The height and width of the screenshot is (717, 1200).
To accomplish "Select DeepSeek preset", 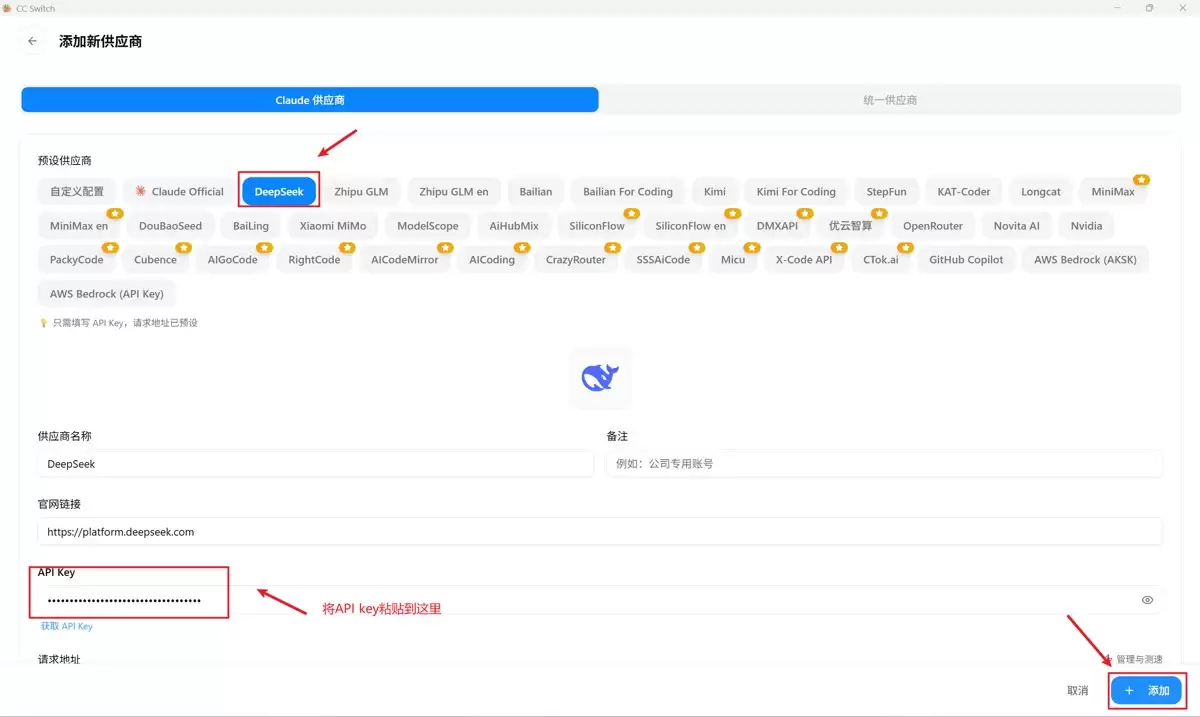I will 279,191.
